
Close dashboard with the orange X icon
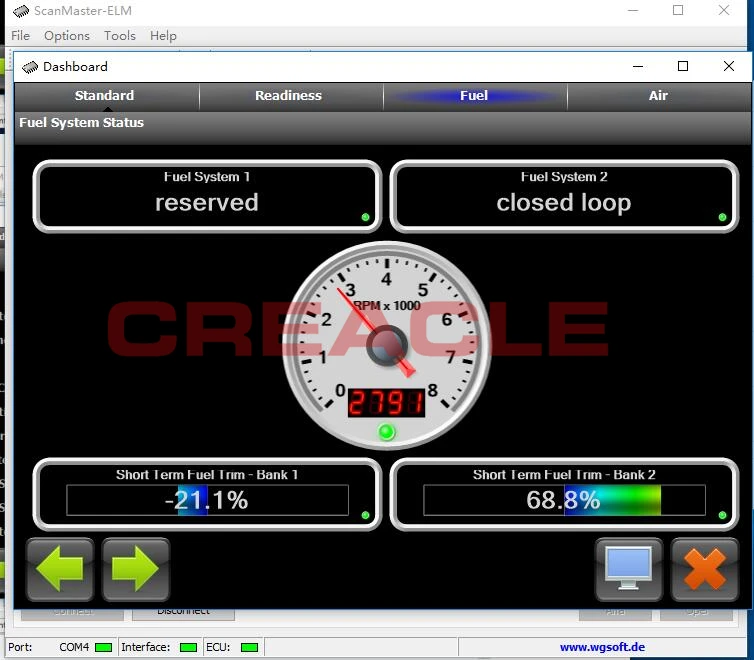tap(704, 569)
